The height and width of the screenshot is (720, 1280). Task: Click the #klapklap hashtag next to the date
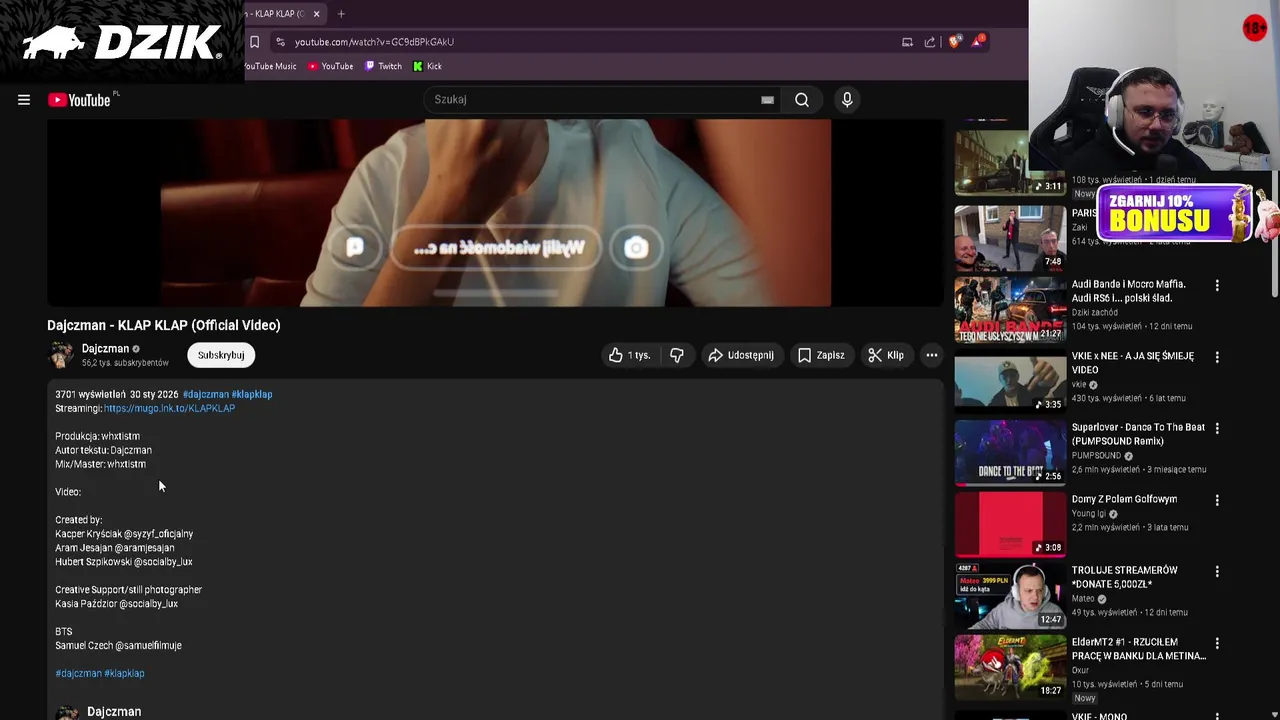[x=252, y=394]
